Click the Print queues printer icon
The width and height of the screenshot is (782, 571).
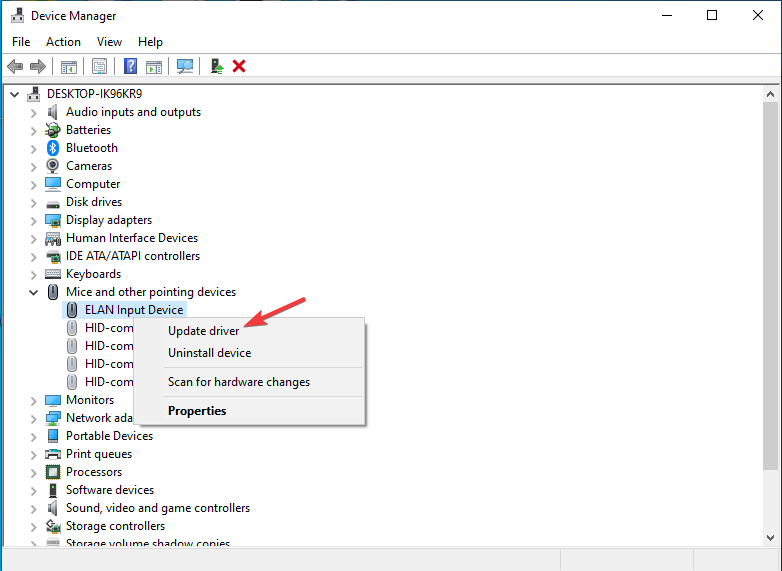point(53,454)
